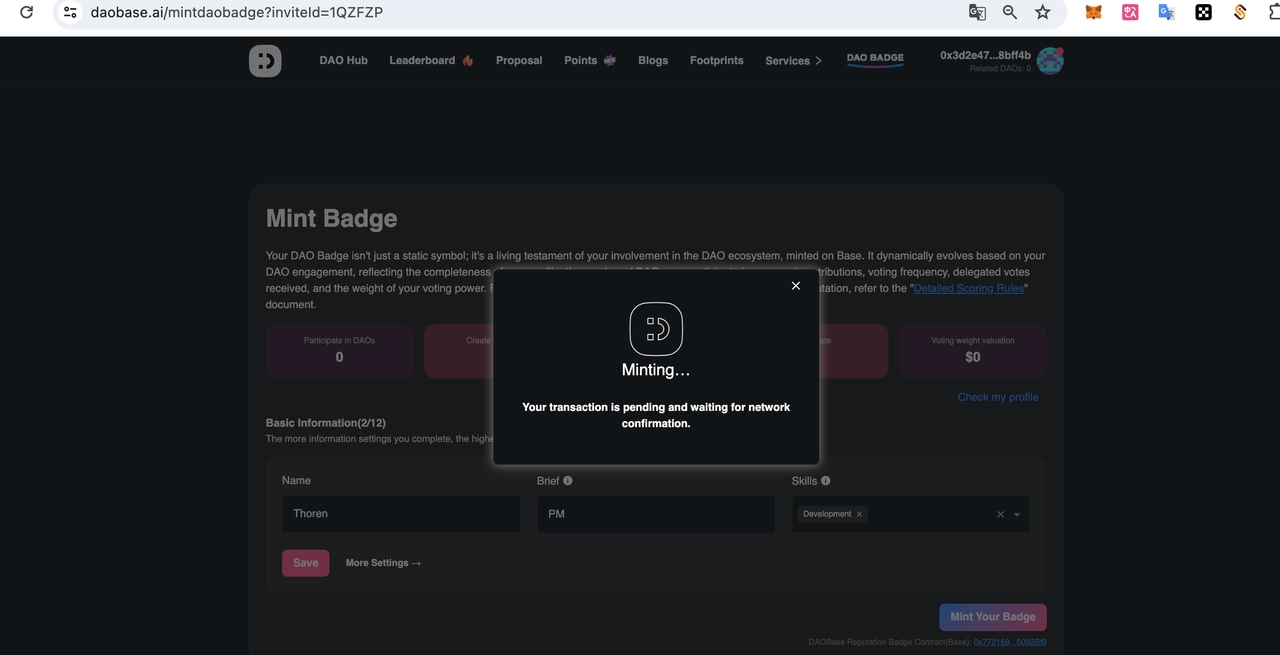Remove the Development skill tag
Screen dimensions: 1280x655
[859, 514]
